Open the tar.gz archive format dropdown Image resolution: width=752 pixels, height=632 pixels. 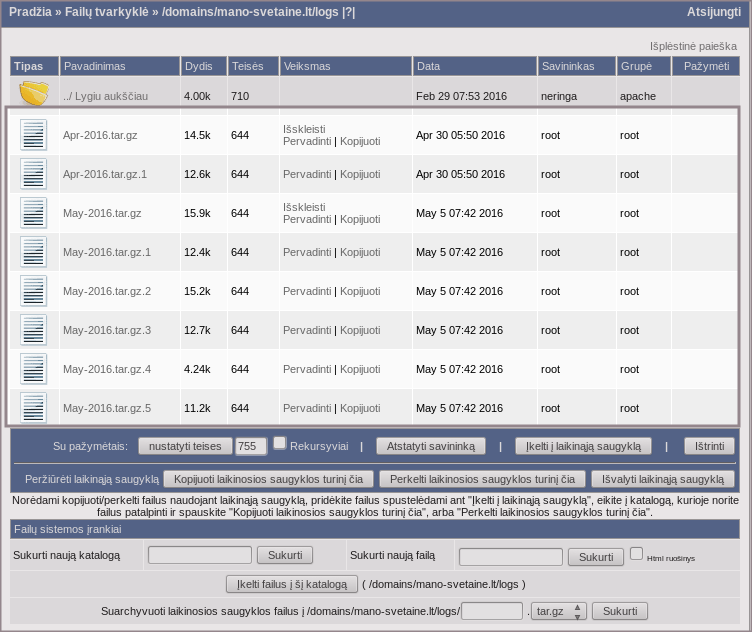click(x=560, y=611)
